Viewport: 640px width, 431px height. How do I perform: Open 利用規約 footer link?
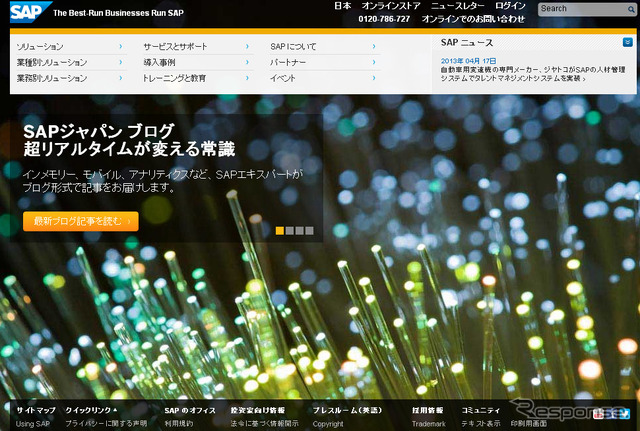click(179, 424)
